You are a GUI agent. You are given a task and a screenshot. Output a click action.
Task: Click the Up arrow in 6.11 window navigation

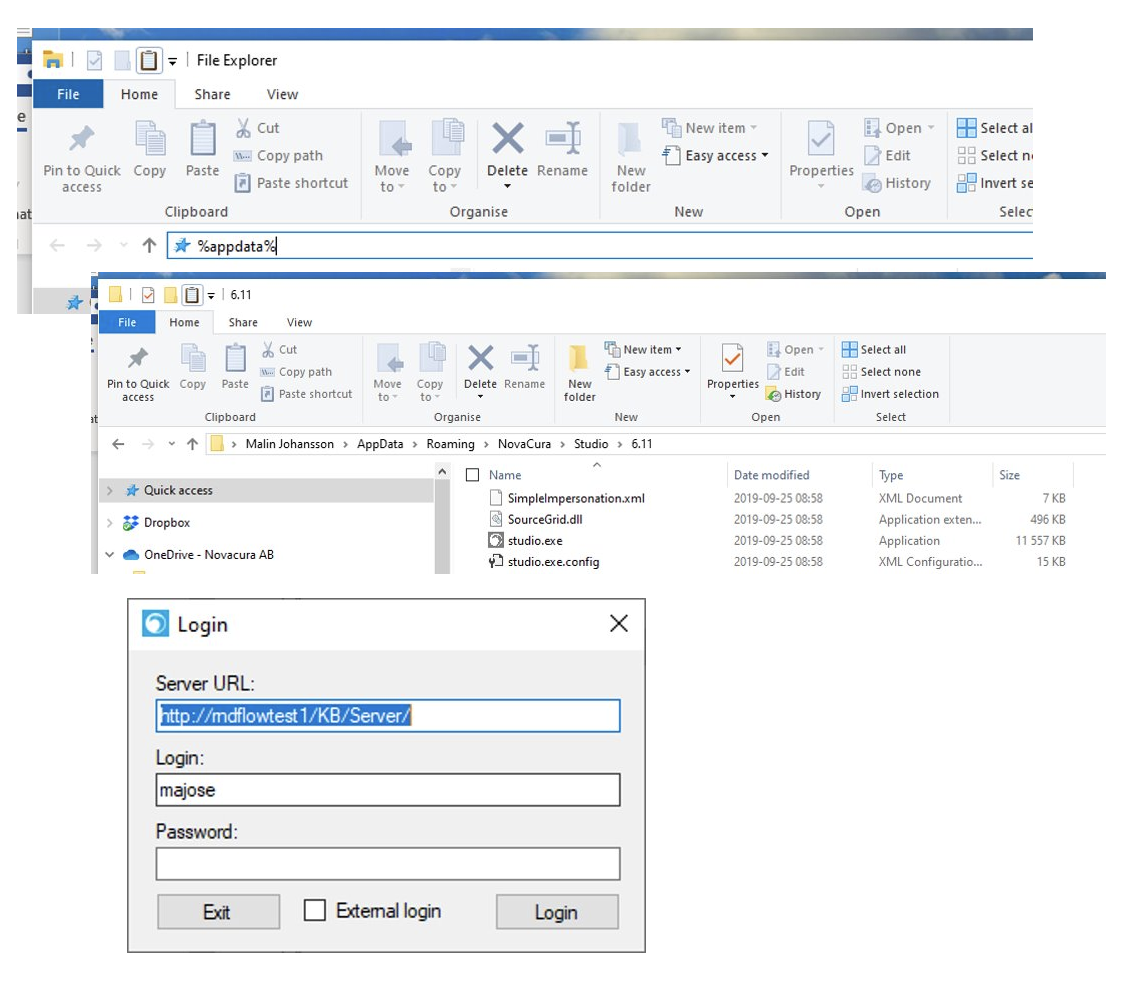click(x=192, y=444)
